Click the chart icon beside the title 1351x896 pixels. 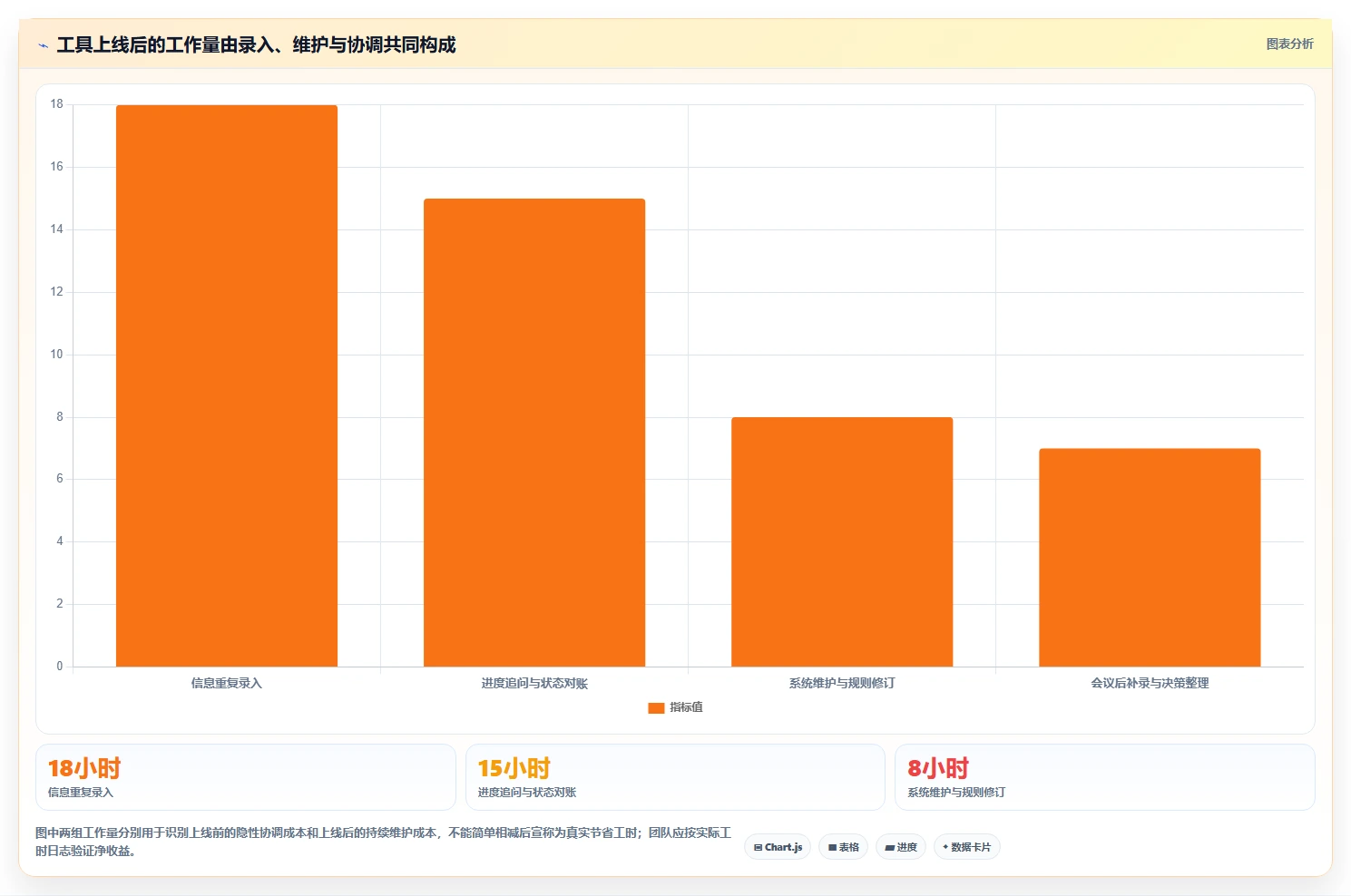pyautogui.click(x=43, y=45)
